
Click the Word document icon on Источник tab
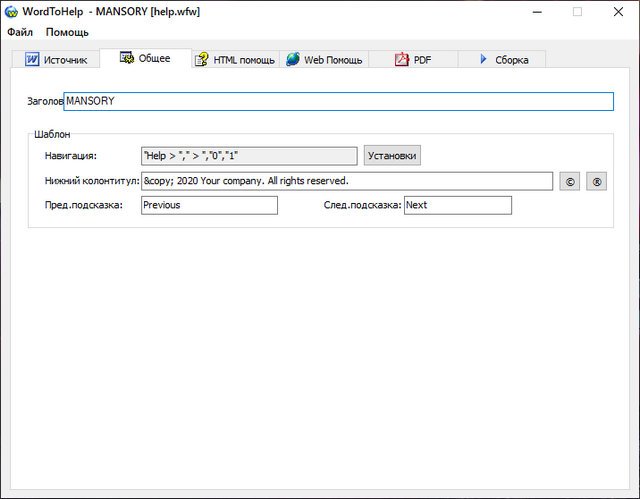pyautogui.click(x=33, y=59)
